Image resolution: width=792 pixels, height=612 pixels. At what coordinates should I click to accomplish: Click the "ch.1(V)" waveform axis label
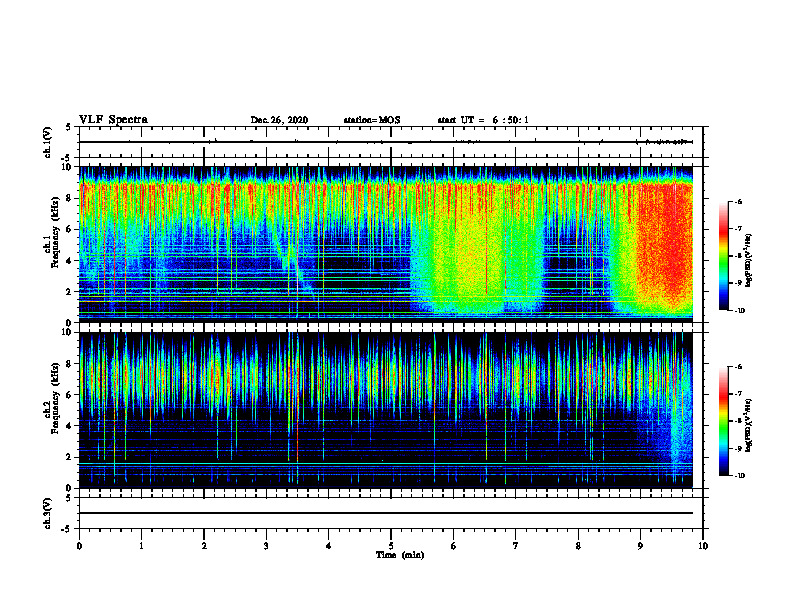48,142
